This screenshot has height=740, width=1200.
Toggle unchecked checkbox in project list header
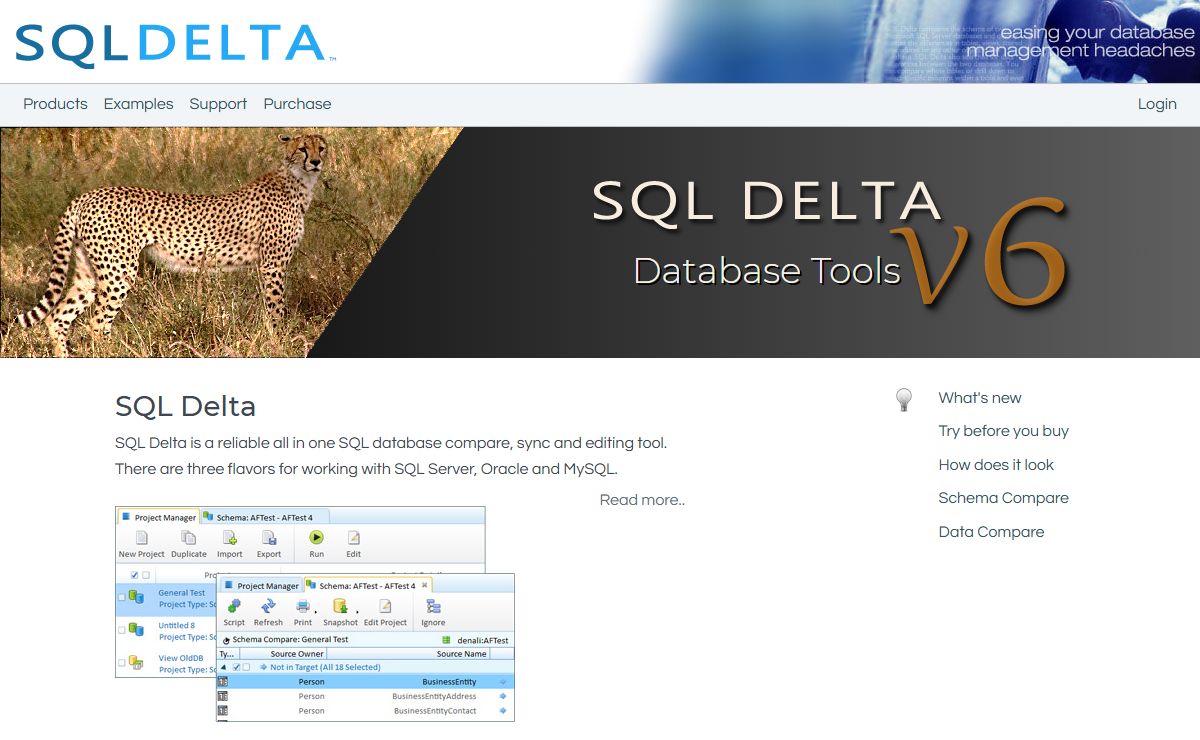coord(146,575)
